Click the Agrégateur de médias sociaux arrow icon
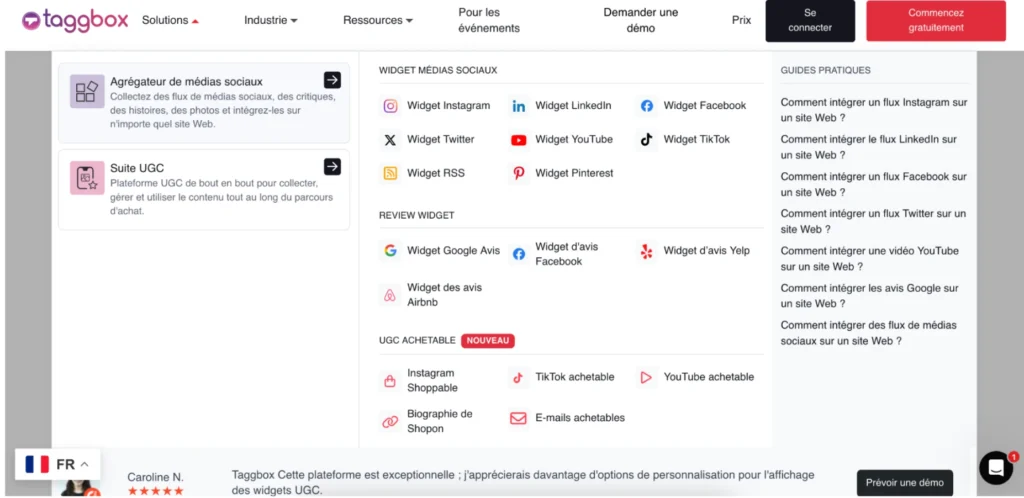 click(332, 80)
